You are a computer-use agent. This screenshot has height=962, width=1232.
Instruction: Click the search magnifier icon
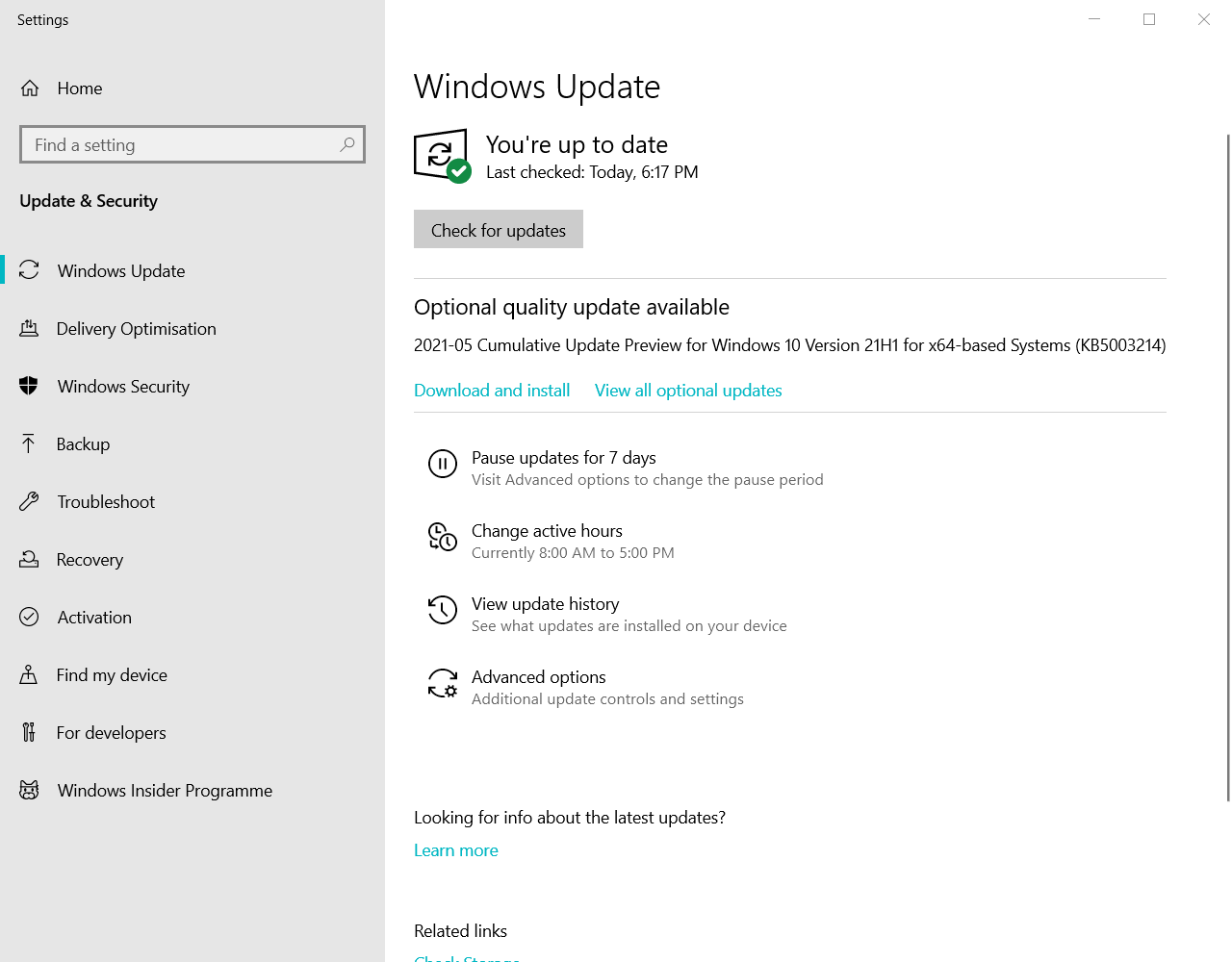(x=347, y=144)
